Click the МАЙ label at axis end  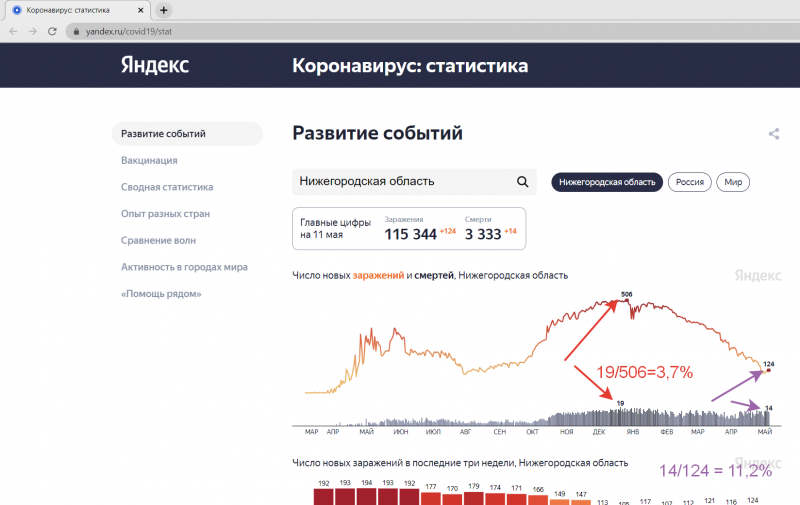(764, 432)
